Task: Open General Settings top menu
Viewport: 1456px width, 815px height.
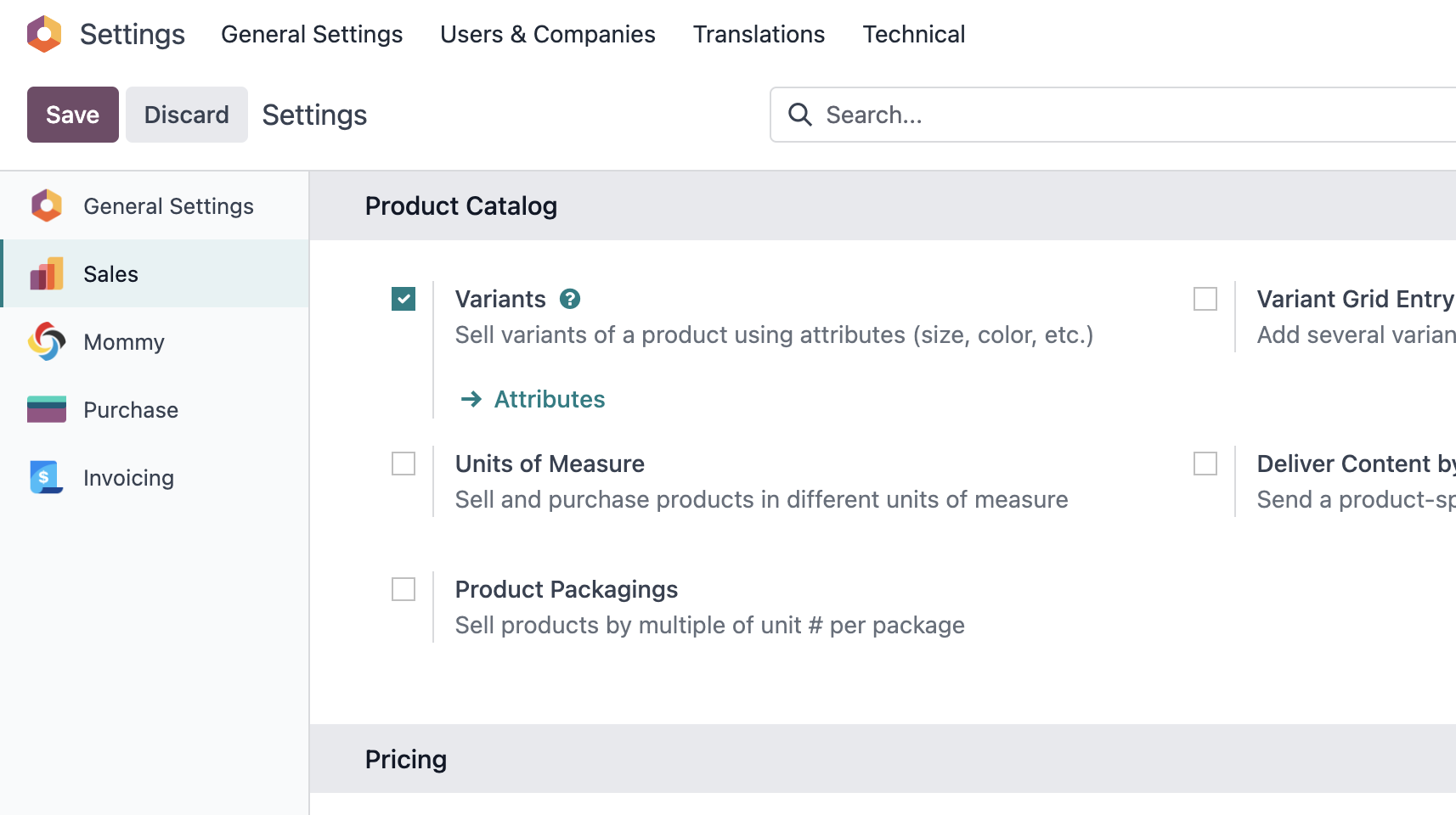Action: [x=312, y=34]
